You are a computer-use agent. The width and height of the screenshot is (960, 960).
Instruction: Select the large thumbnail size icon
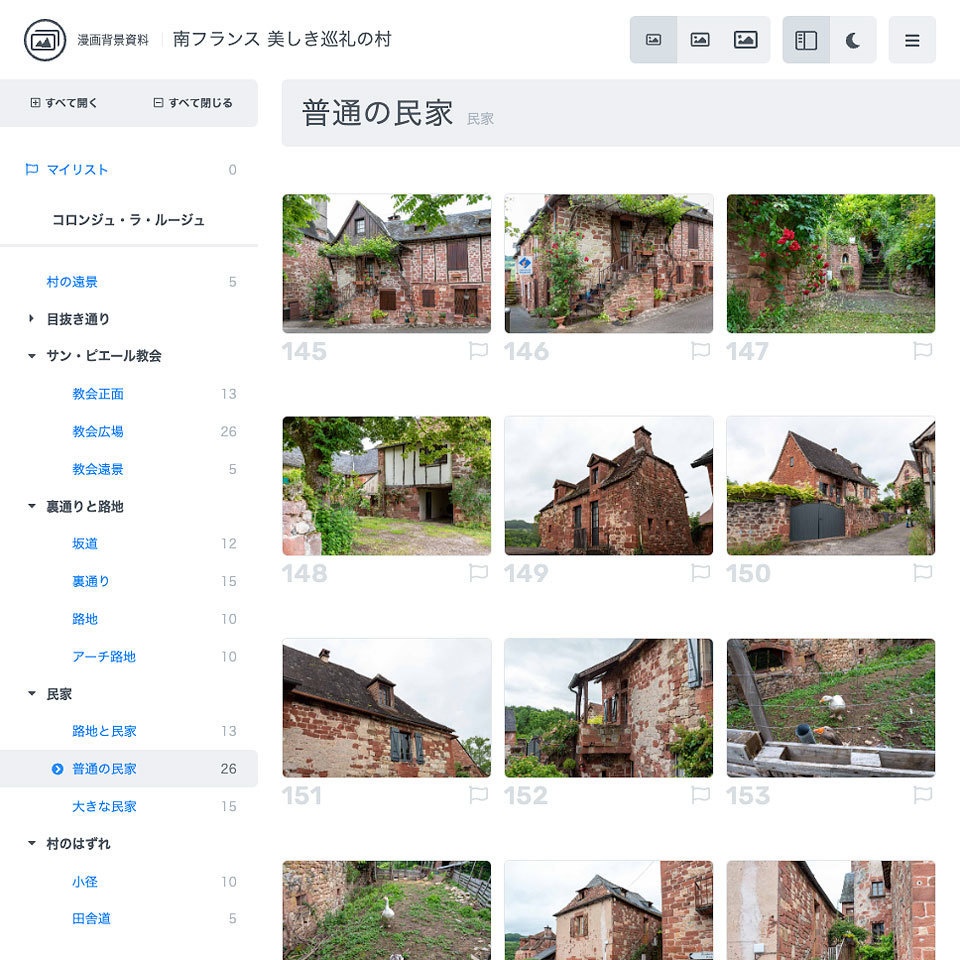click(x=745, y=40)
